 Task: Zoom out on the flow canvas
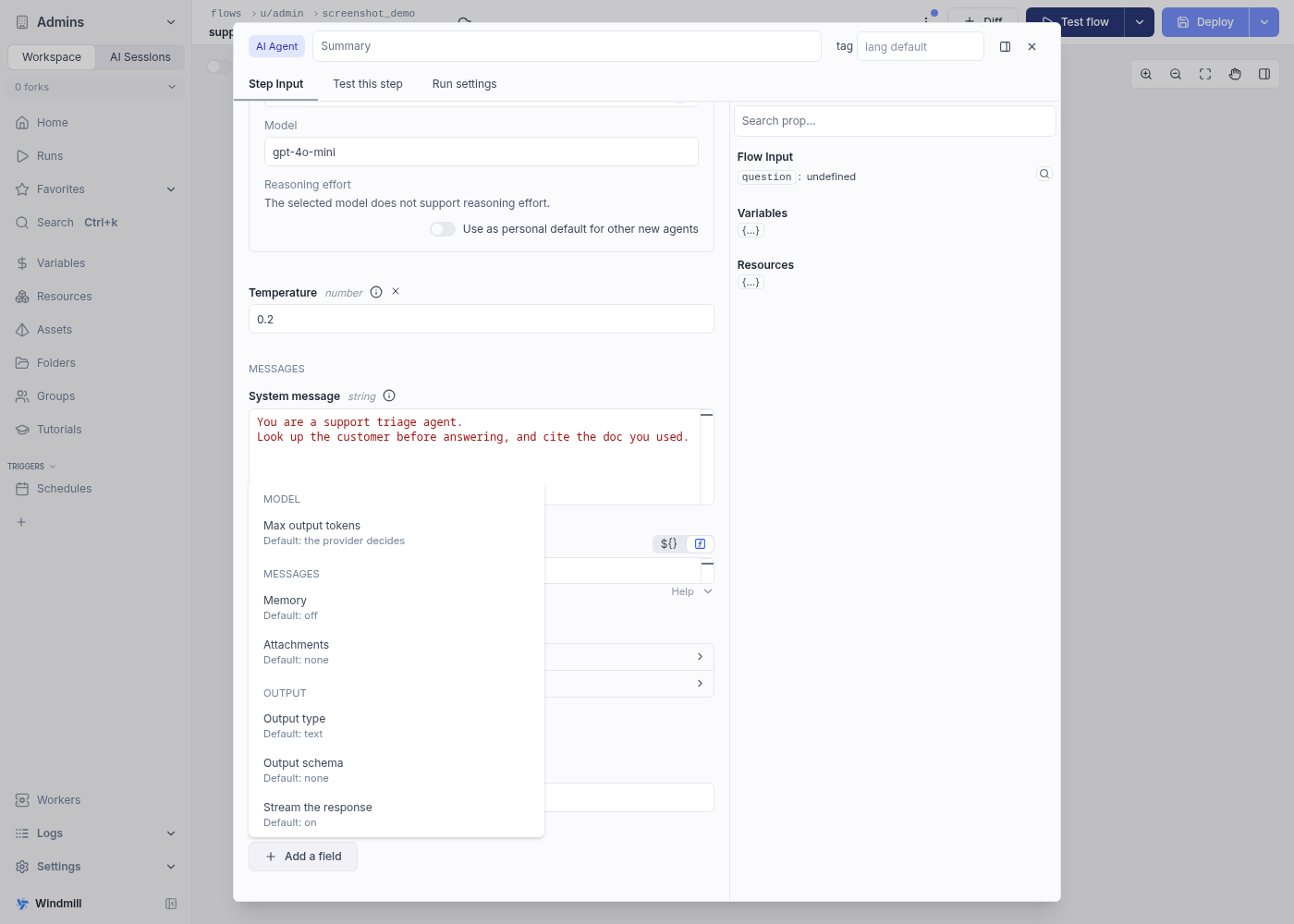(x=1176, y=74)
